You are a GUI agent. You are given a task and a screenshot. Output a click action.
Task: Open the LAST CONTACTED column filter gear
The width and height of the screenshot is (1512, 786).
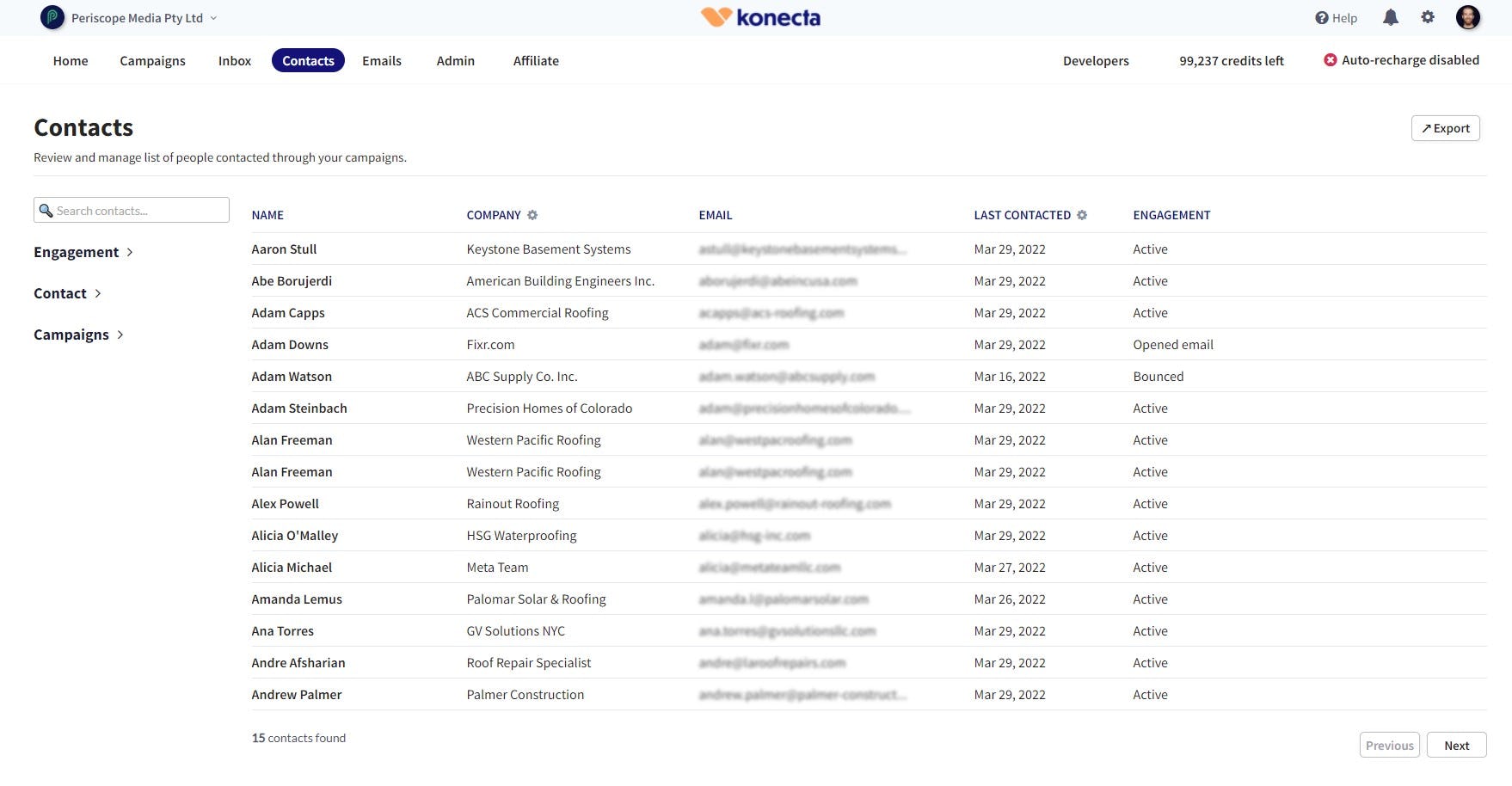pos(1082,215)
